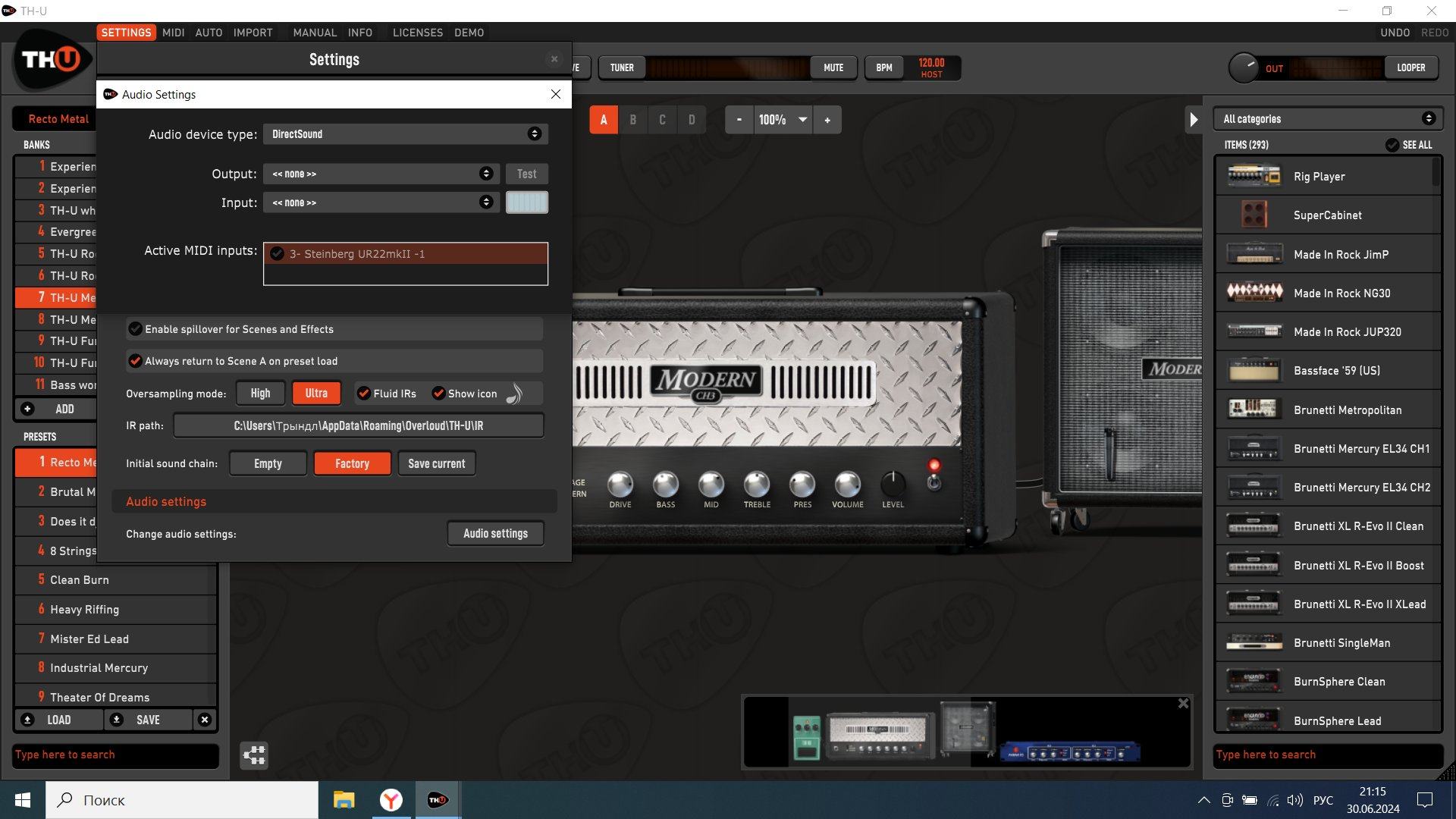Click the preset delete X icon

click(x=204, y=720)
